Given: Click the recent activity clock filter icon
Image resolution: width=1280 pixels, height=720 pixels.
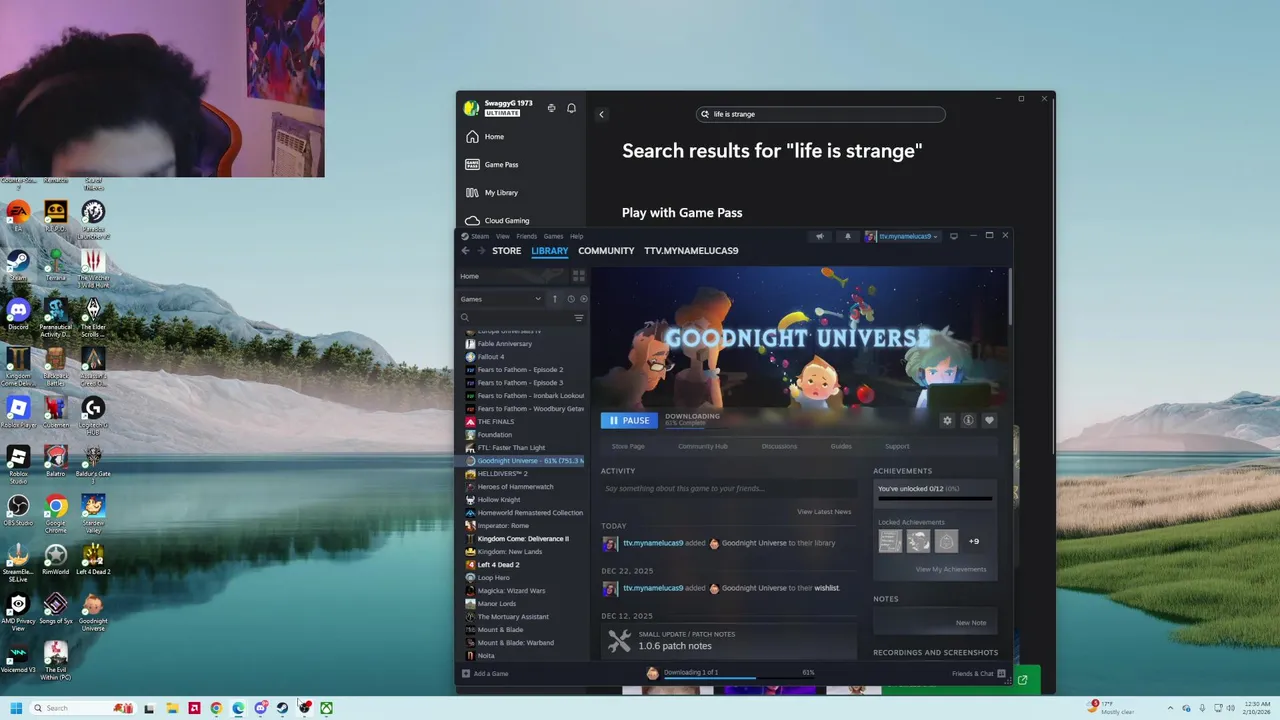Looking at the screenshot, I should 571,299.
